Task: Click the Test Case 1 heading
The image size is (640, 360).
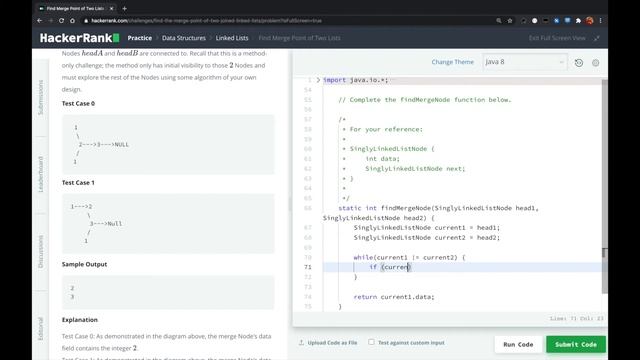Action: click(78, 182)
